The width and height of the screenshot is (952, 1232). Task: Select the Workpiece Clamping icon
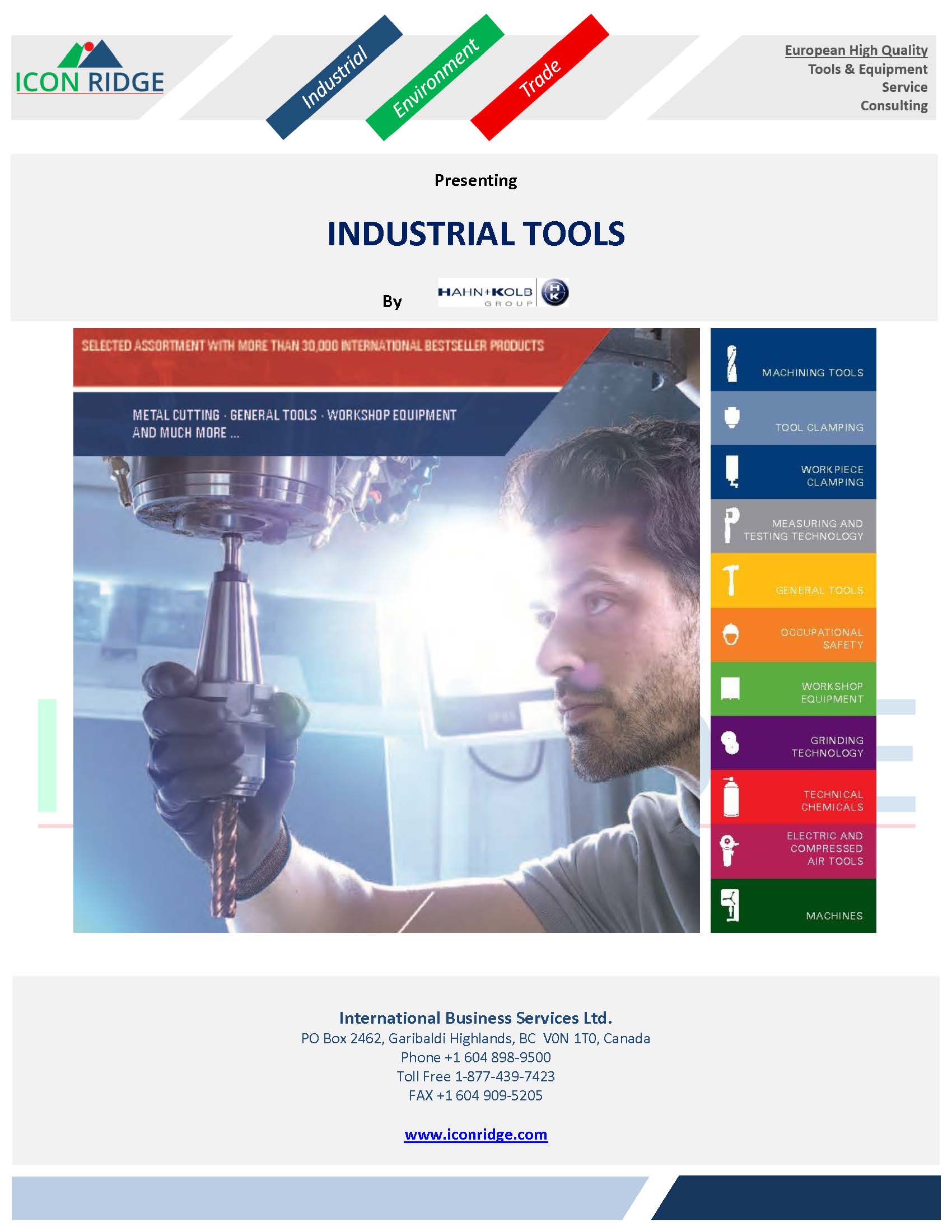[731, 471]
